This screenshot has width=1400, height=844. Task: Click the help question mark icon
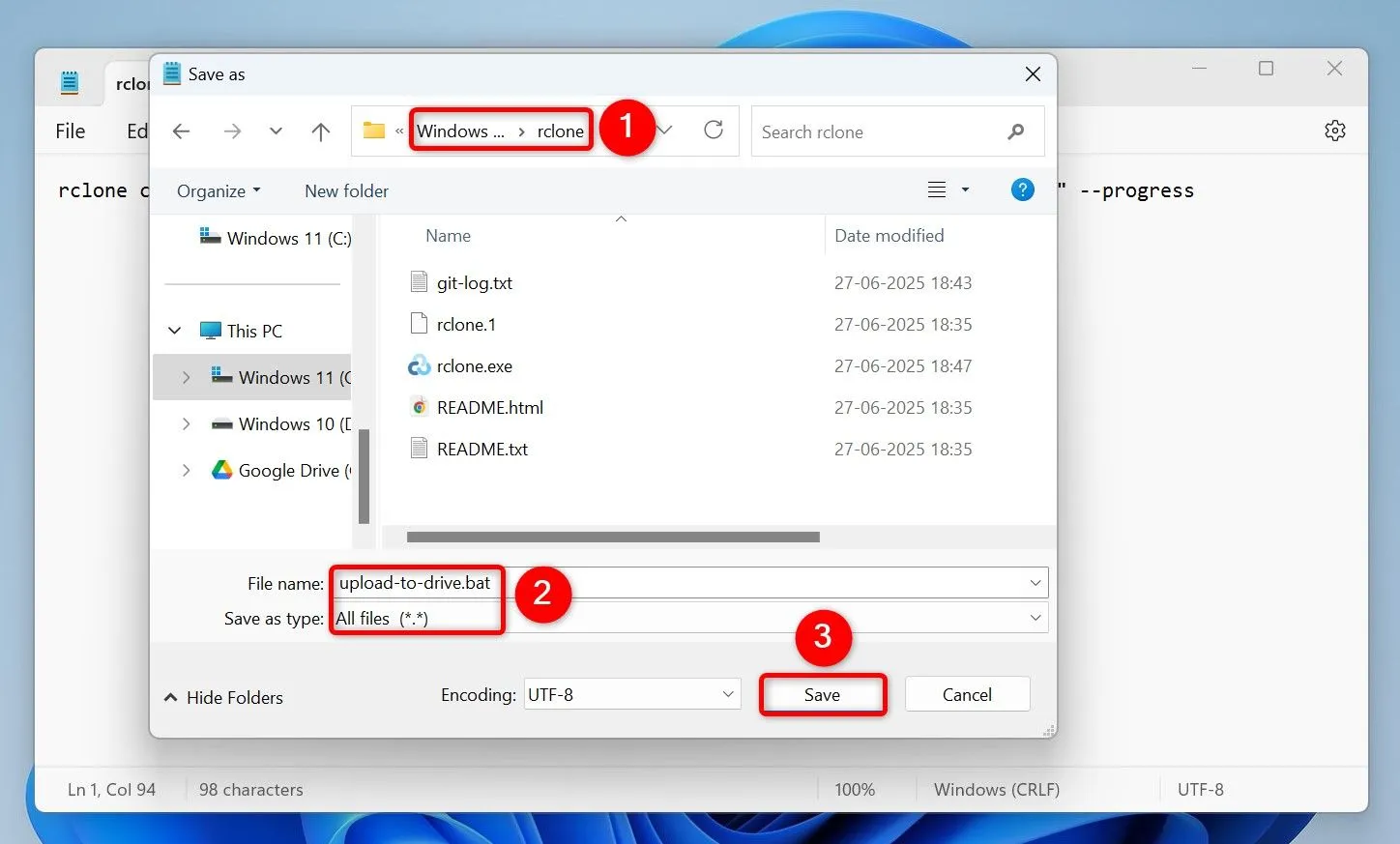pyautogui.click(x=1022, y=189)
